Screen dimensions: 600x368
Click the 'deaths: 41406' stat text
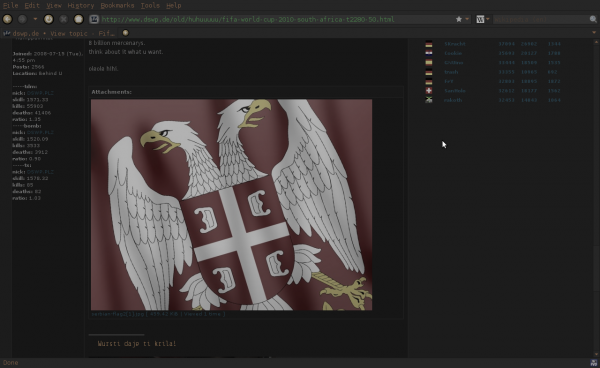click(x=31, y=113)
